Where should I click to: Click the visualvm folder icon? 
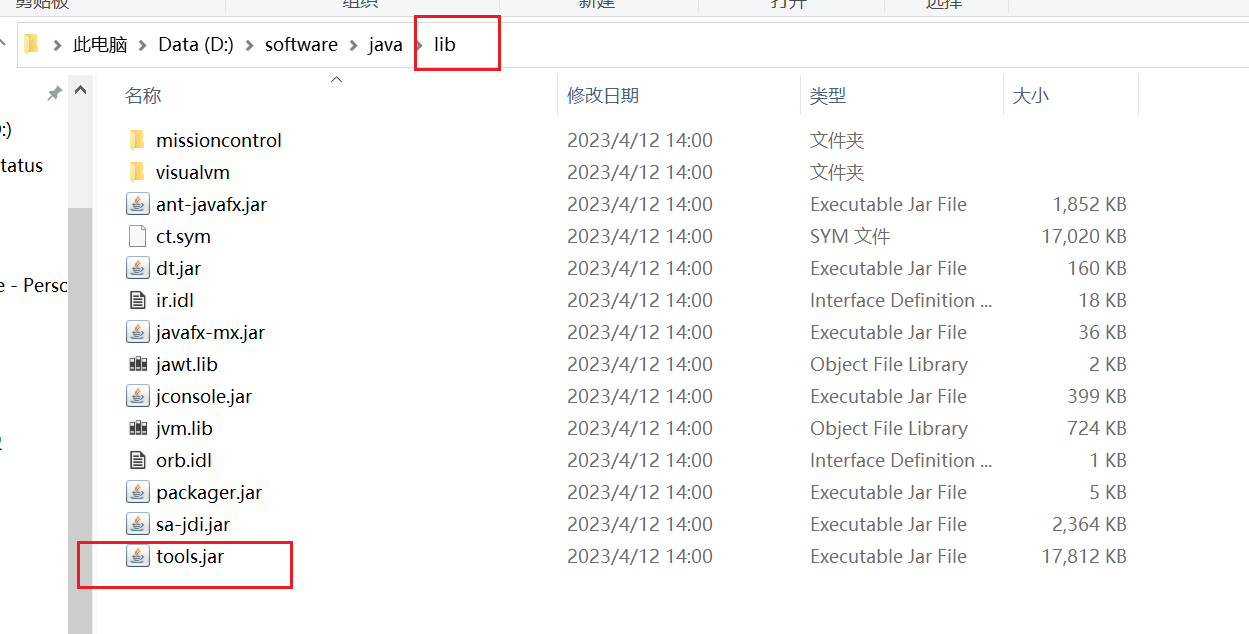pos(138,172)
